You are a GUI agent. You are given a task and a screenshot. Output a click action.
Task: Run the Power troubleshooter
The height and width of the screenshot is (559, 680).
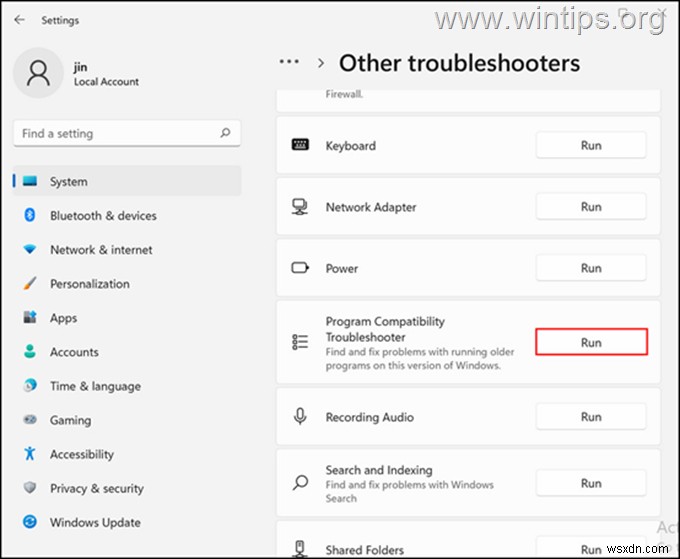[x=591, y=268]
